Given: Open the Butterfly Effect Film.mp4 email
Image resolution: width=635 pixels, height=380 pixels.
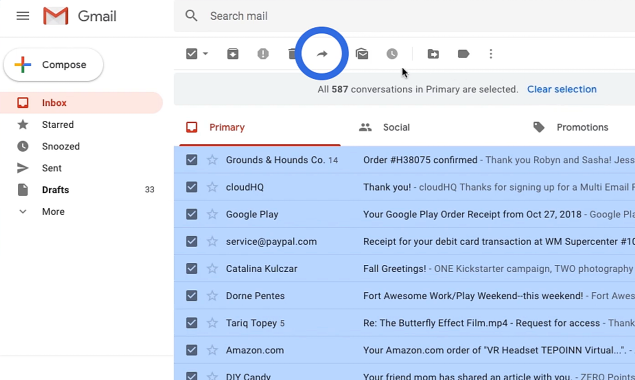Looking at the screenshot, I should click(x=405, y=323).
